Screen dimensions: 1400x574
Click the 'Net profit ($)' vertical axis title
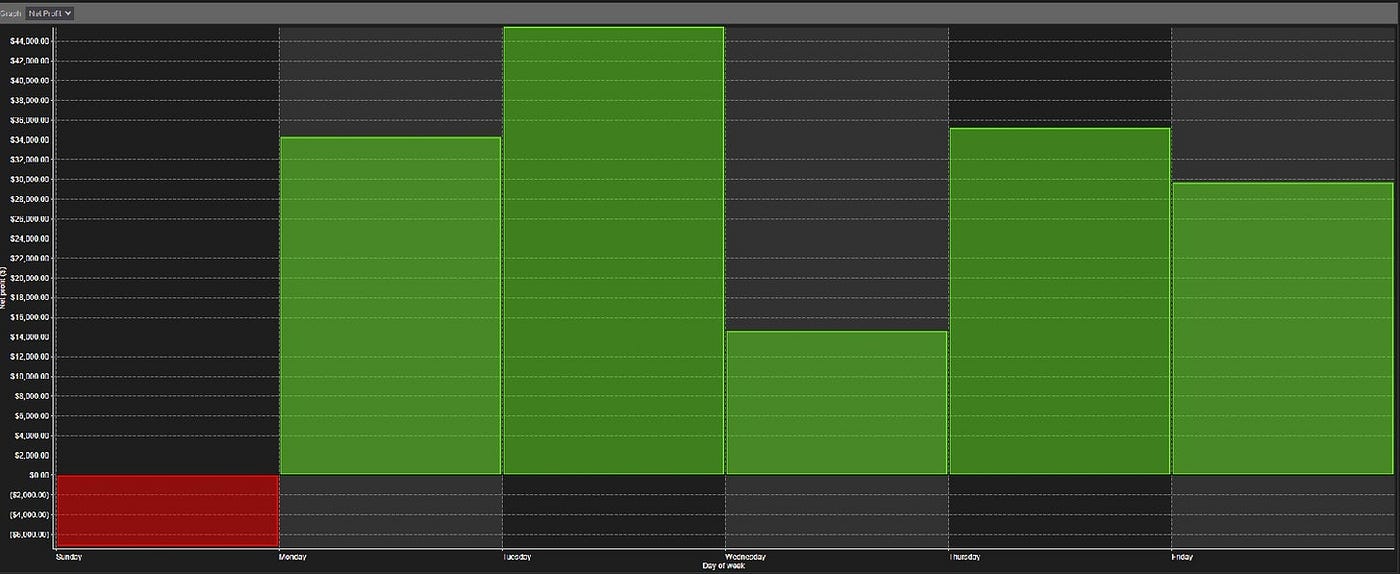(x=4, y=288)
